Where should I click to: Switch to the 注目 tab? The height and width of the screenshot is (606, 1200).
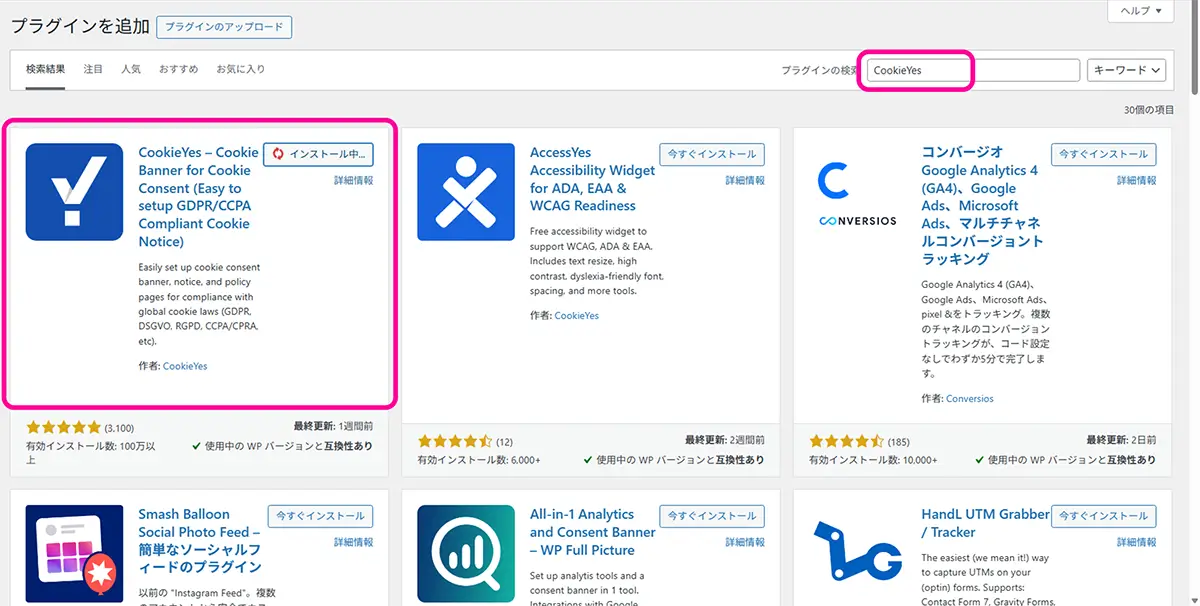[93, 69]
